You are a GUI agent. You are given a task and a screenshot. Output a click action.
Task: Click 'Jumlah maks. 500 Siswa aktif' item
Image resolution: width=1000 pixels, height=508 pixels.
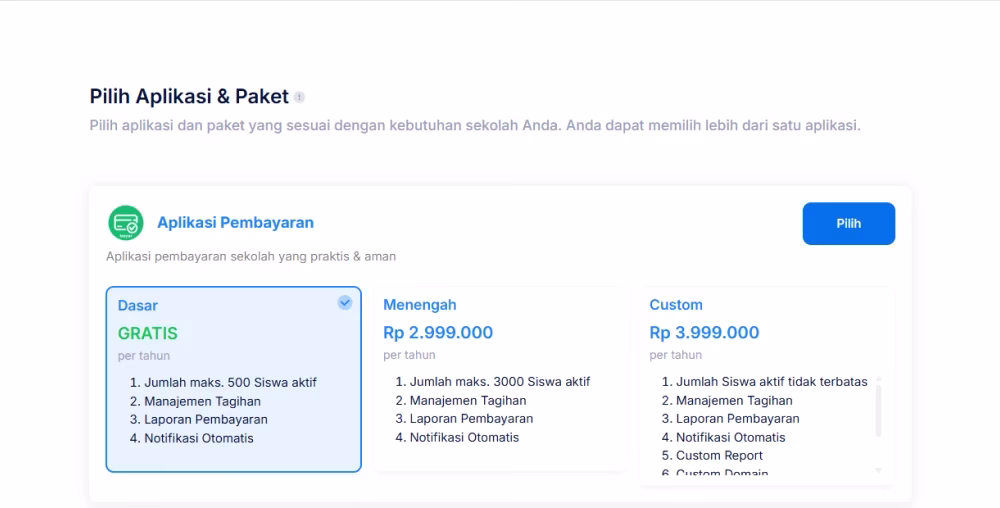(x=230, y=382)
